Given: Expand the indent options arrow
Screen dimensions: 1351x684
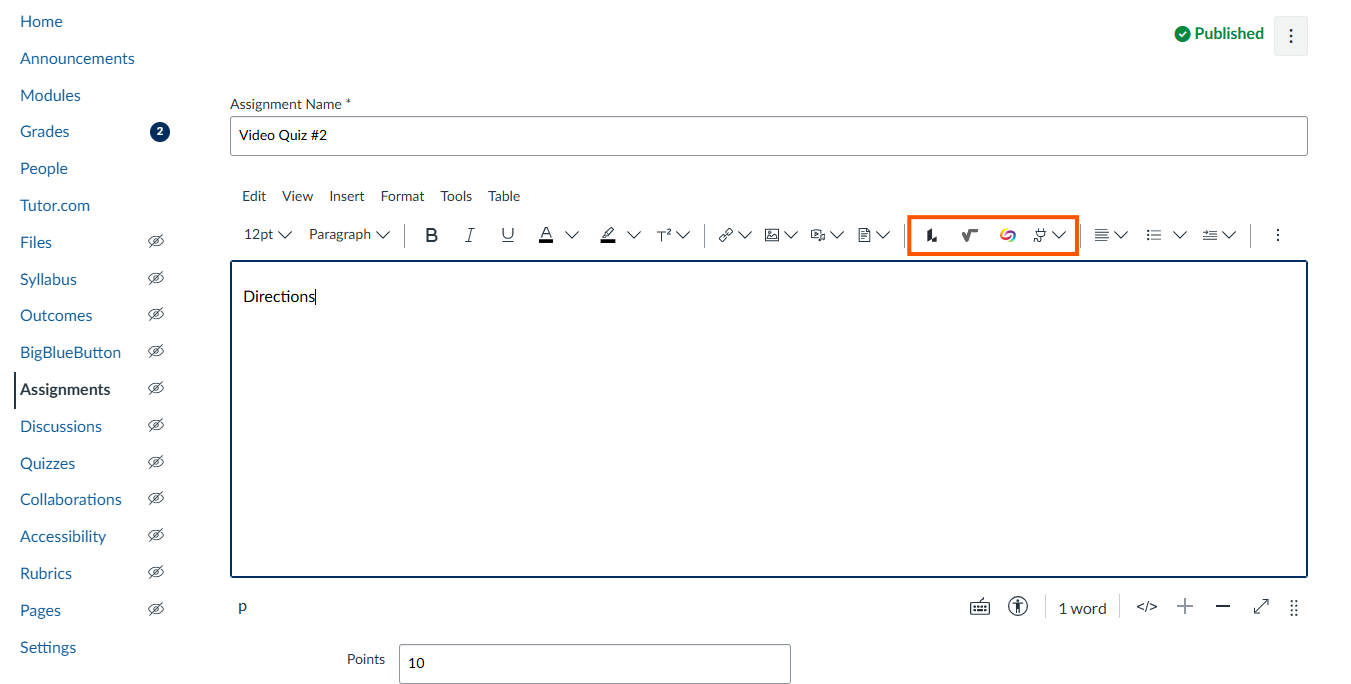Looking at the screenshot, I should pos(1229,235).
